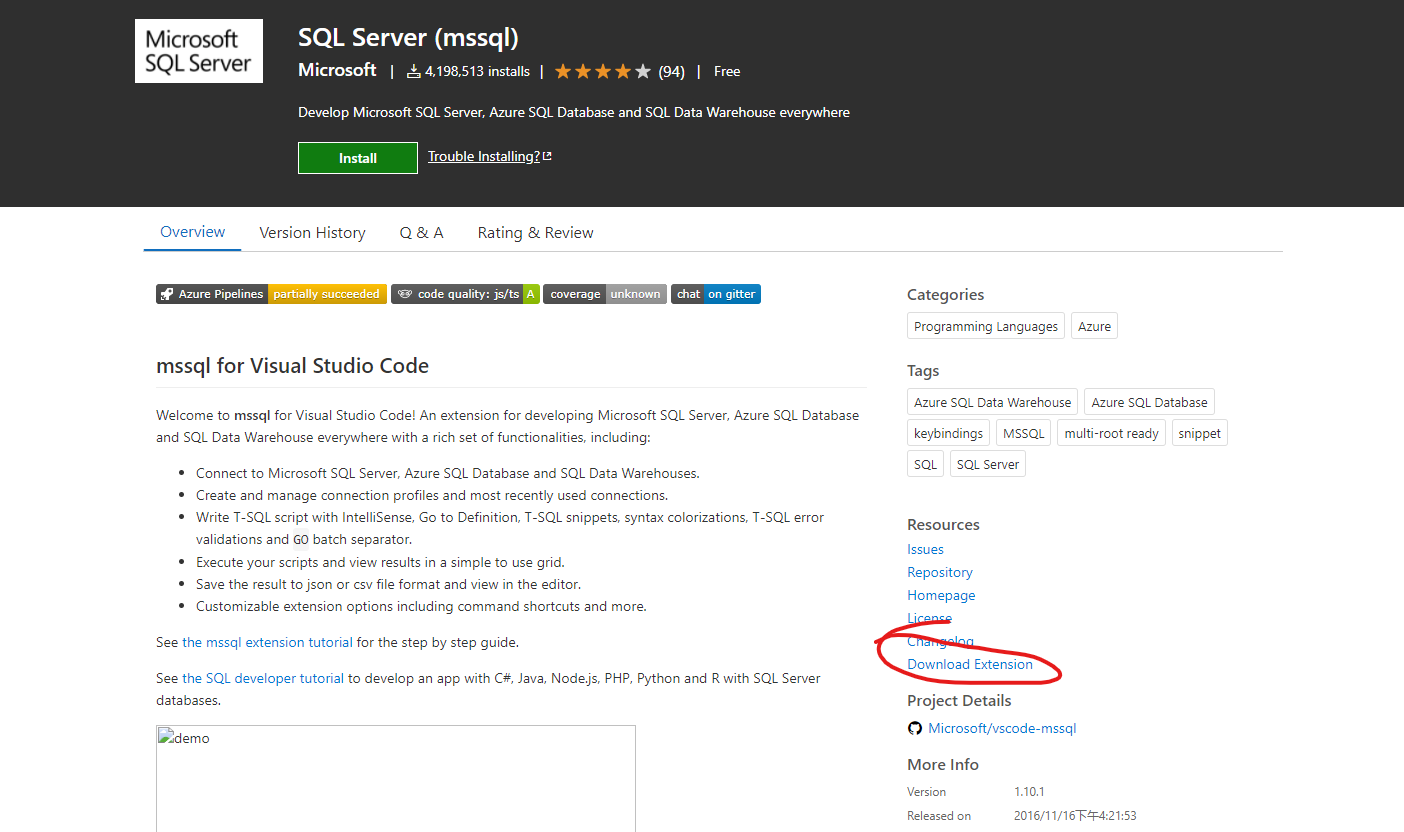Viewport: 1404px width, 832px height.
Task: Go to the Rating & Review tab
Action: pos(535,233)
